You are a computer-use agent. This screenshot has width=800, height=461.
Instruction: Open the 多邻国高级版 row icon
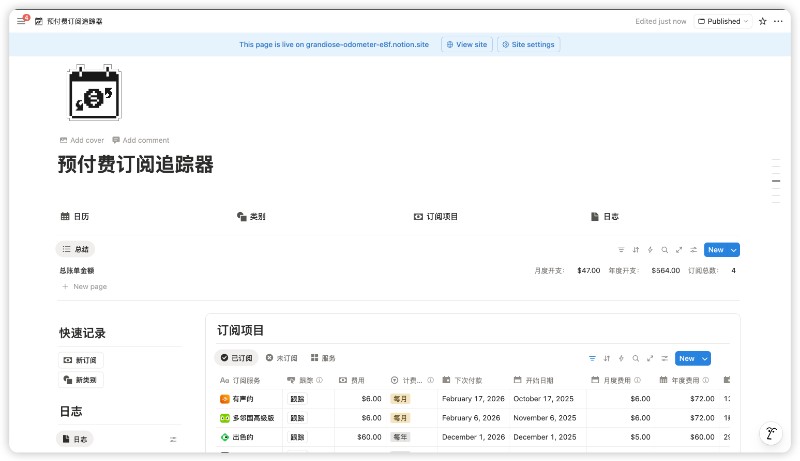coord(224,418)
